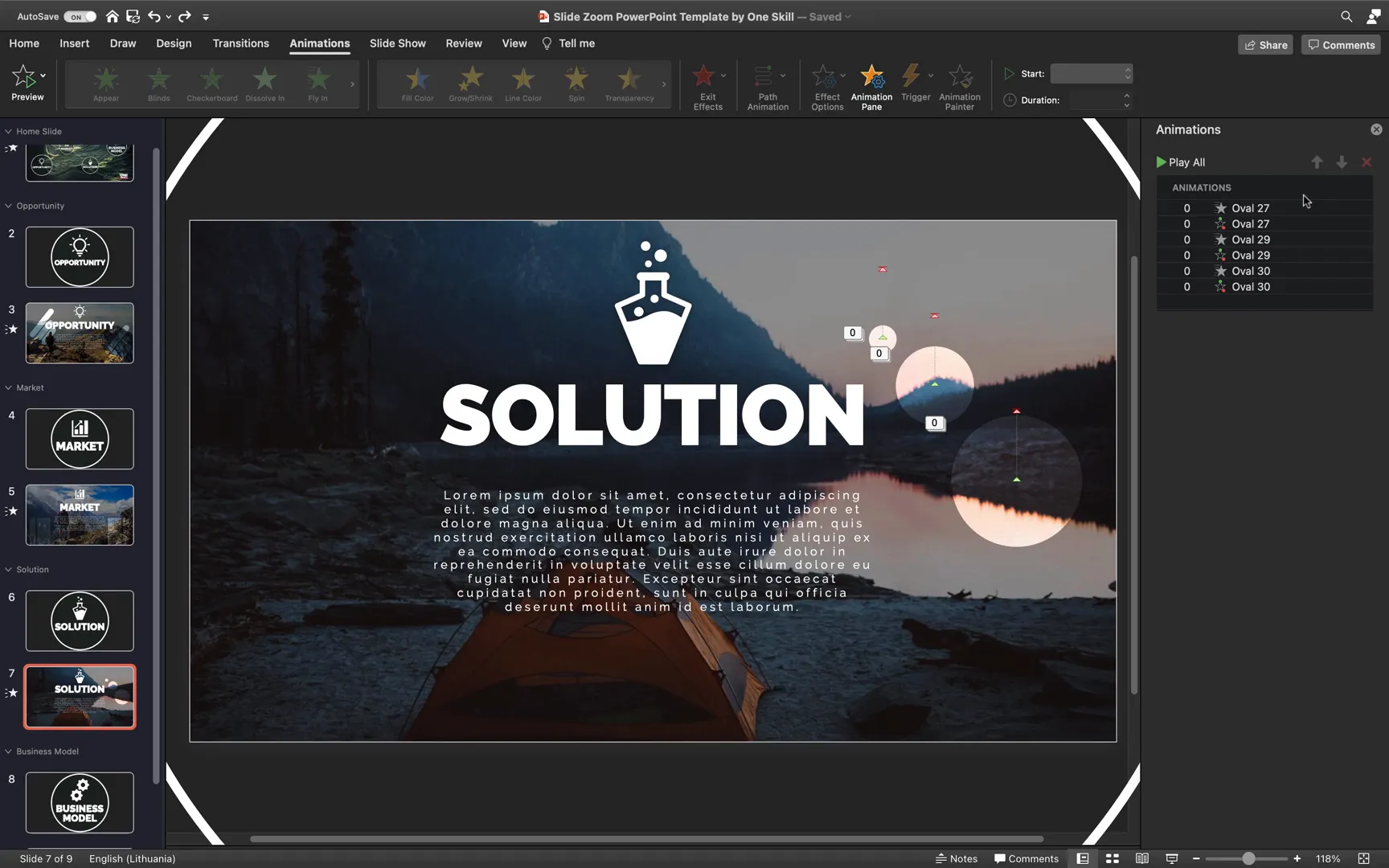The height and width of the screenshot is (868, 1389).
Task: Apply the Line Color emphasis effect
Action: point(523,84)
